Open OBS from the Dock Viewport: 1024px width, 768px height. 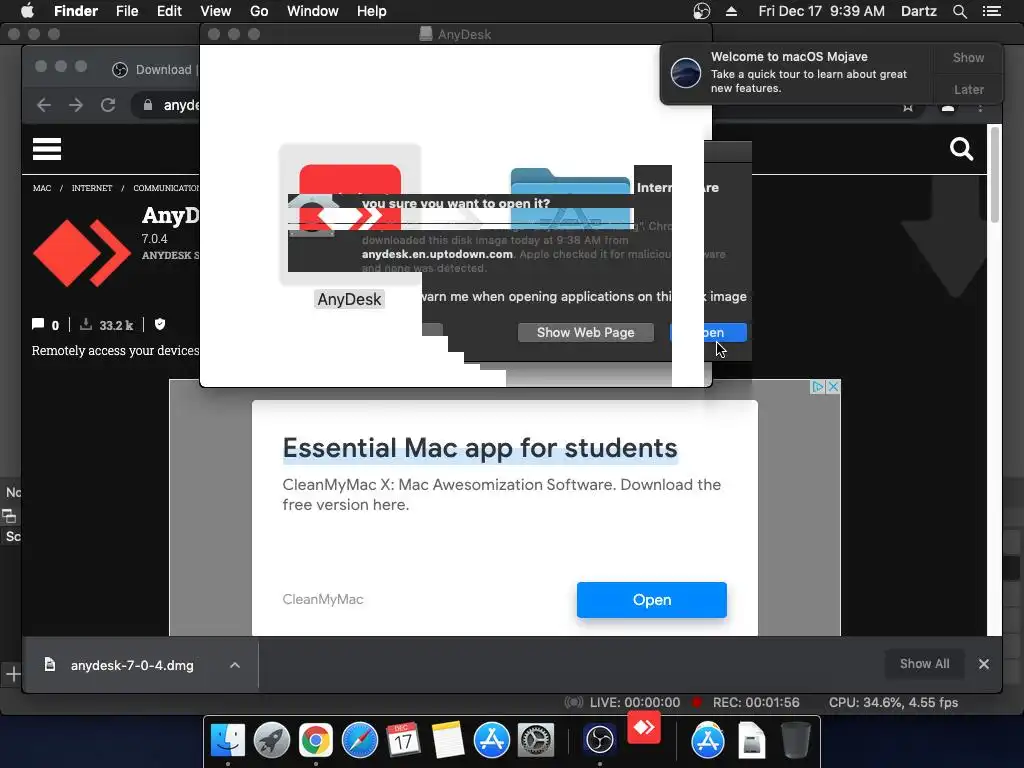coord(600,741)
